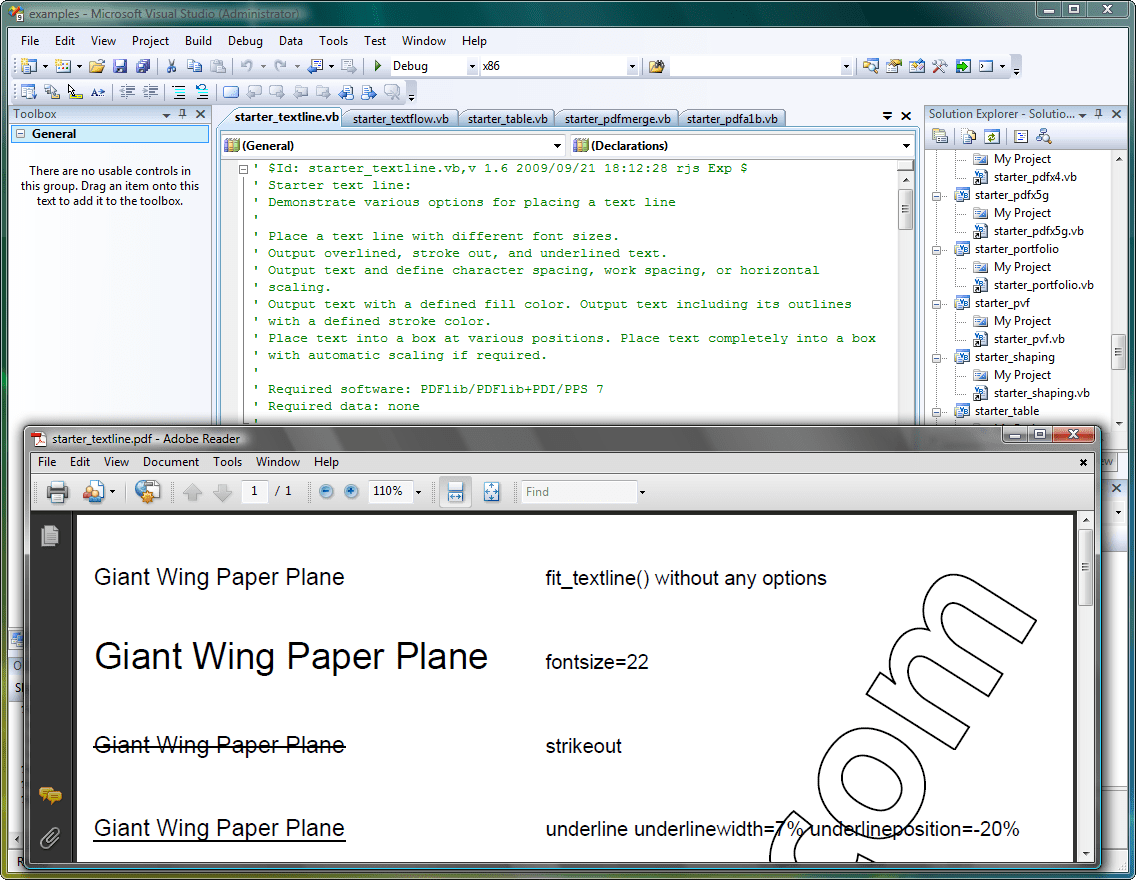Collapse the starter_portfolio project node

tap(937, 248)
